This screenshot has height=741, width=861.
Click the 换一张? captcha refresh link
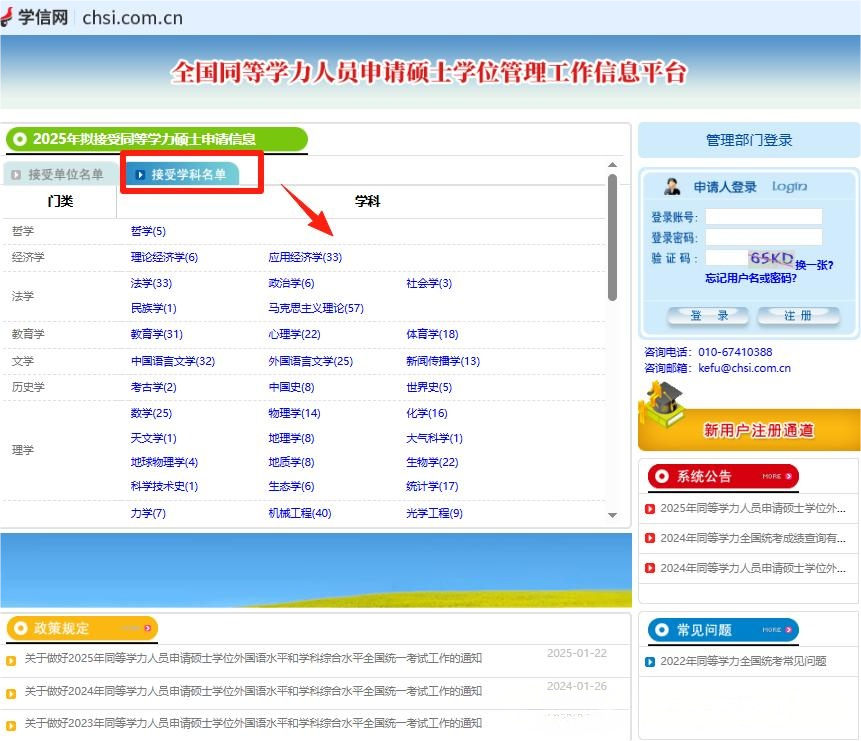point(813,265)
